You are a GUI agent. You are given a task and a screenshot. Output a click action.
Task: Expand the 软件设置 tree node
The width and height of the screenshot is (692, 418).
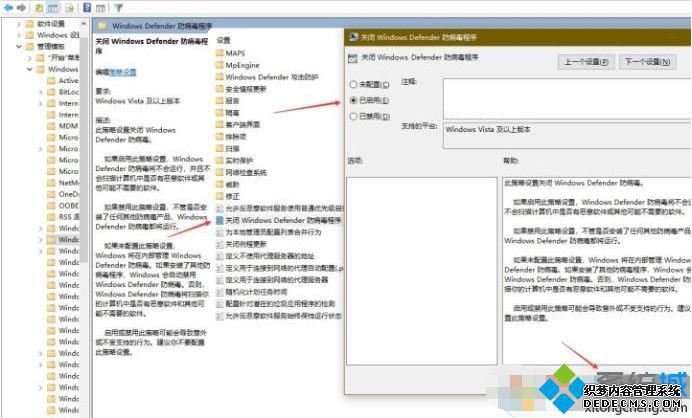pyautogui.click(x=19, y=24)
